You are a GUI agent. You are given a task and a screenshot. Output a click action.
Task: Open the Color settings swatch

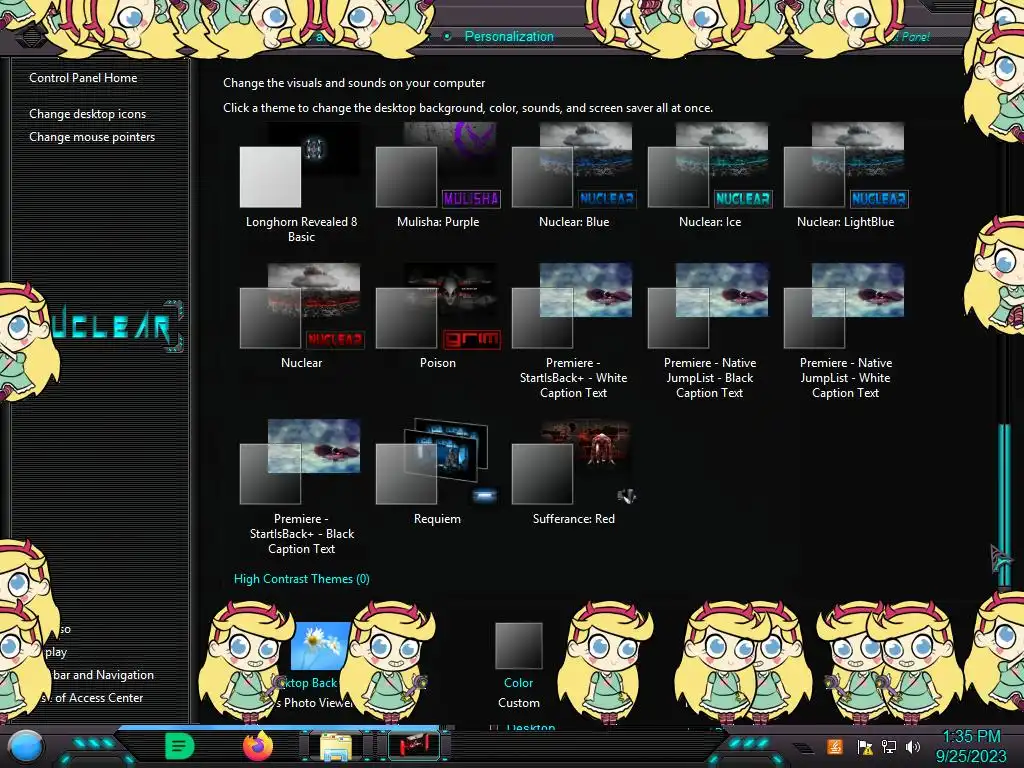[519, 646]
